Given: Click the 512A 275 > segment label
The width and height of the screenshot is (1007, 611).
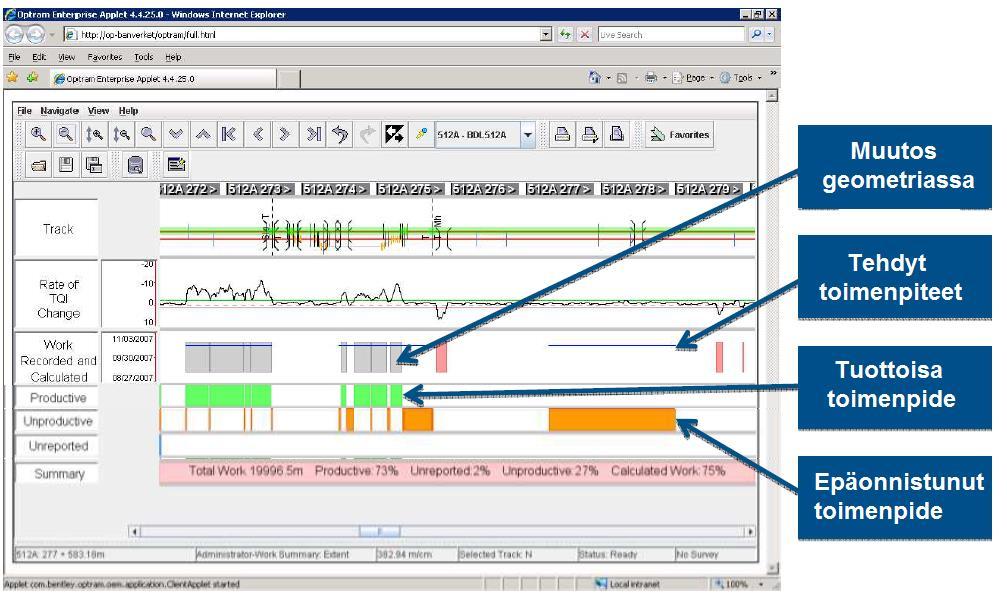Looking at the screenshot, I should click(409, 189).
